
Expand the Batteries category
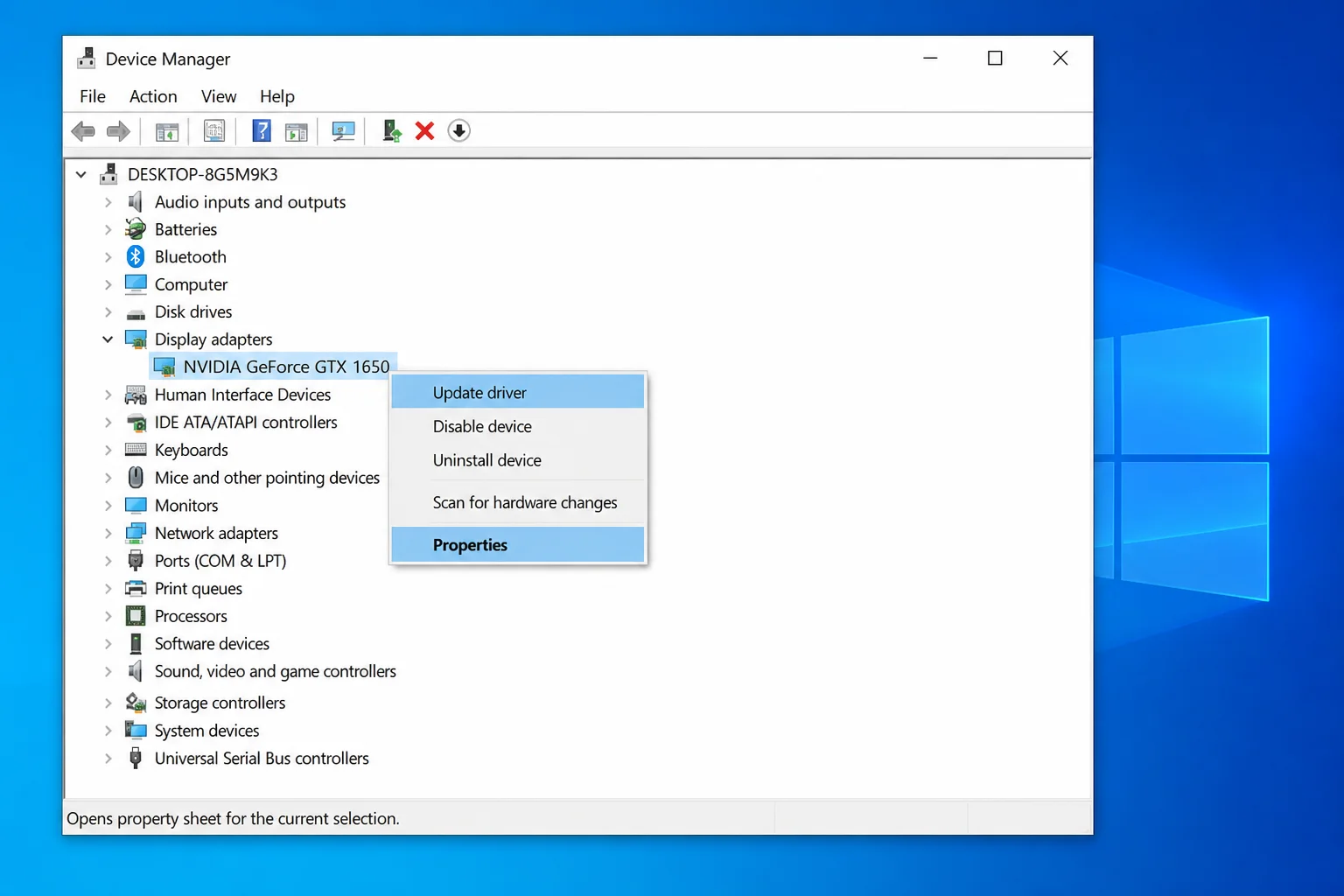click(108, 229)
